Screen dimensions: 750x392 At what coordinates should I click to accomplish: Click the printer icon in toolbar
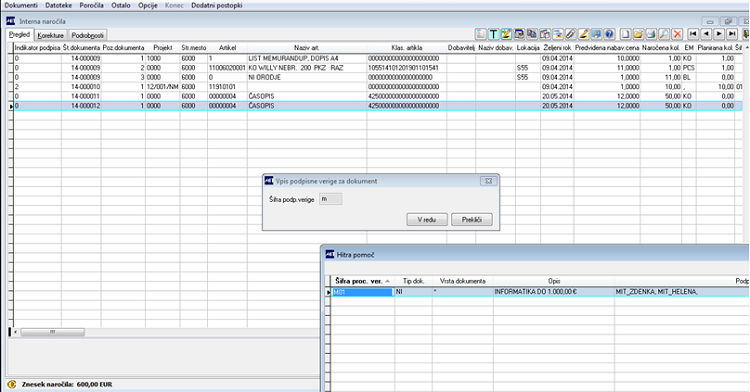[651, 34]
